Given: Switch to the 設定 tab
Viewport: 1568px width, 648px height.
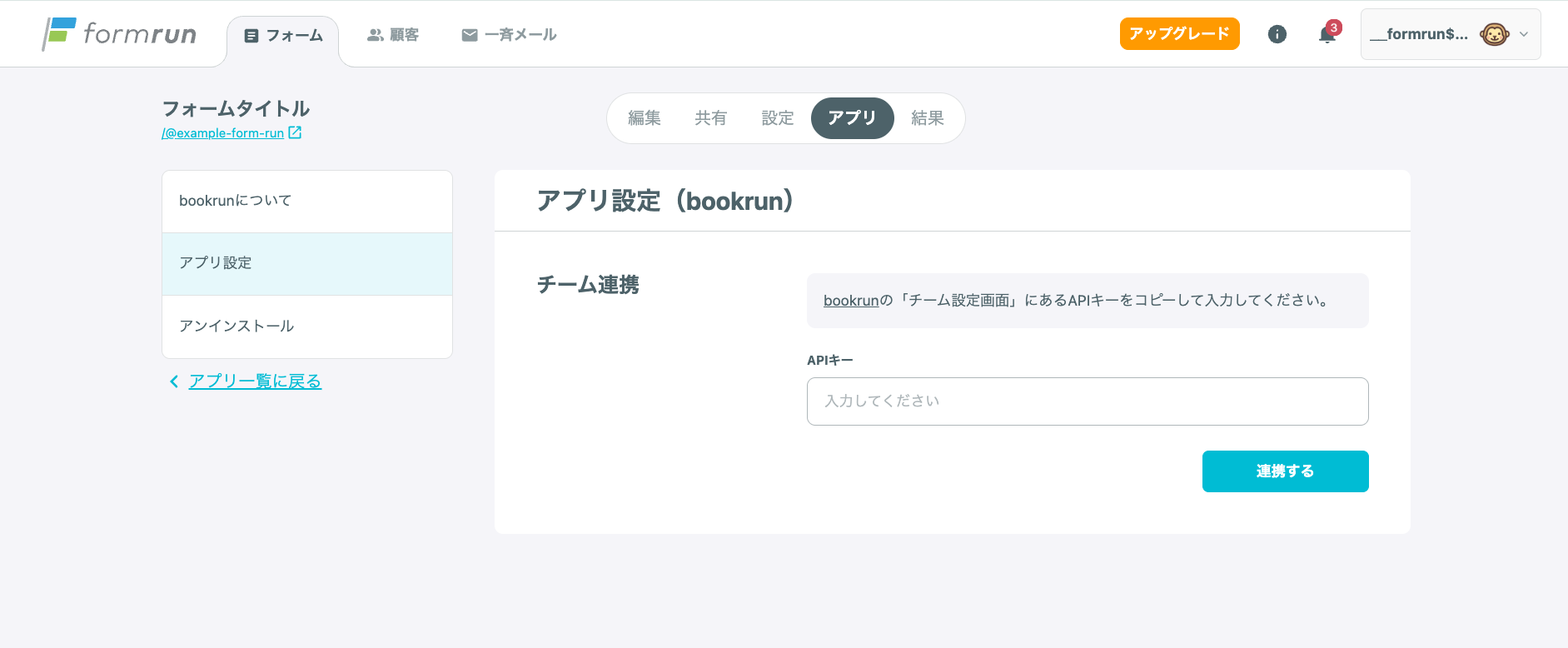Looking at the screenshot, I should point(778,118).
